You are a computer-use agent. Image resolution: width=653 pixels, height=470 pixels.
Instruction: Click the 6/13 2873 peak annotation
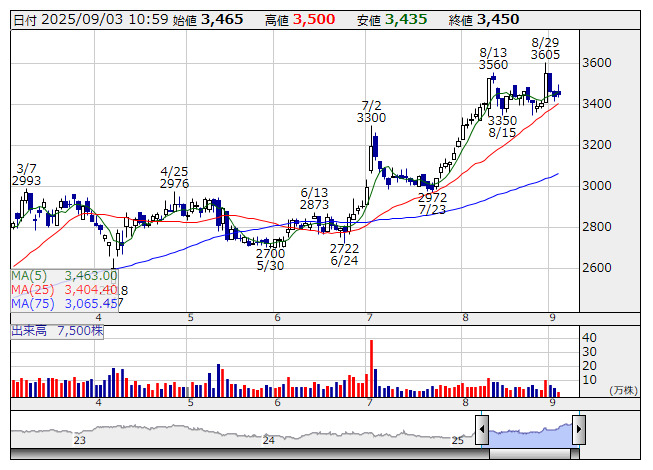coord(314,199)
